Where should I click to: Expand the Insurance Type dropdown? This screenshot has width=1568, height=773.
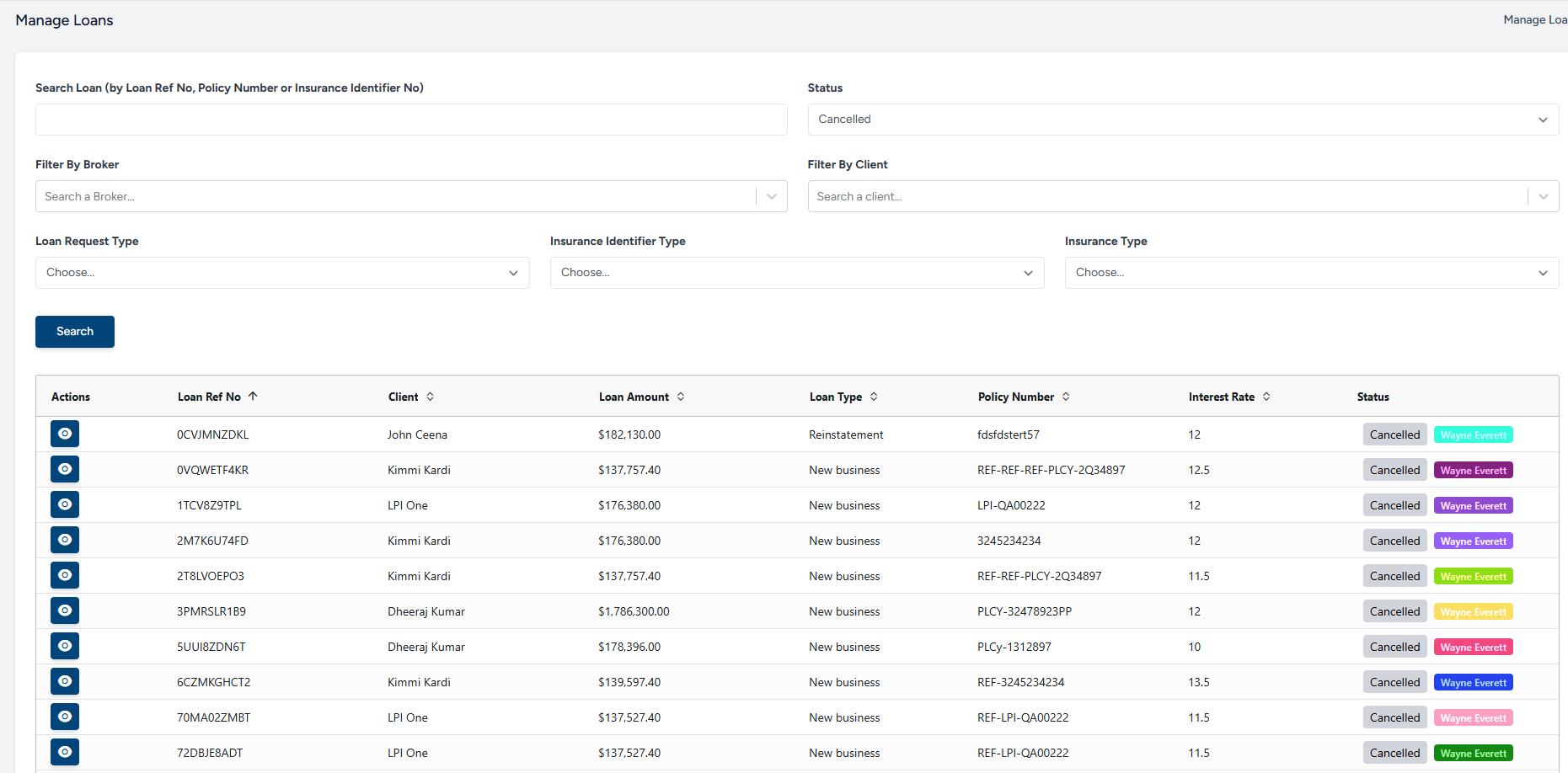1311,273
